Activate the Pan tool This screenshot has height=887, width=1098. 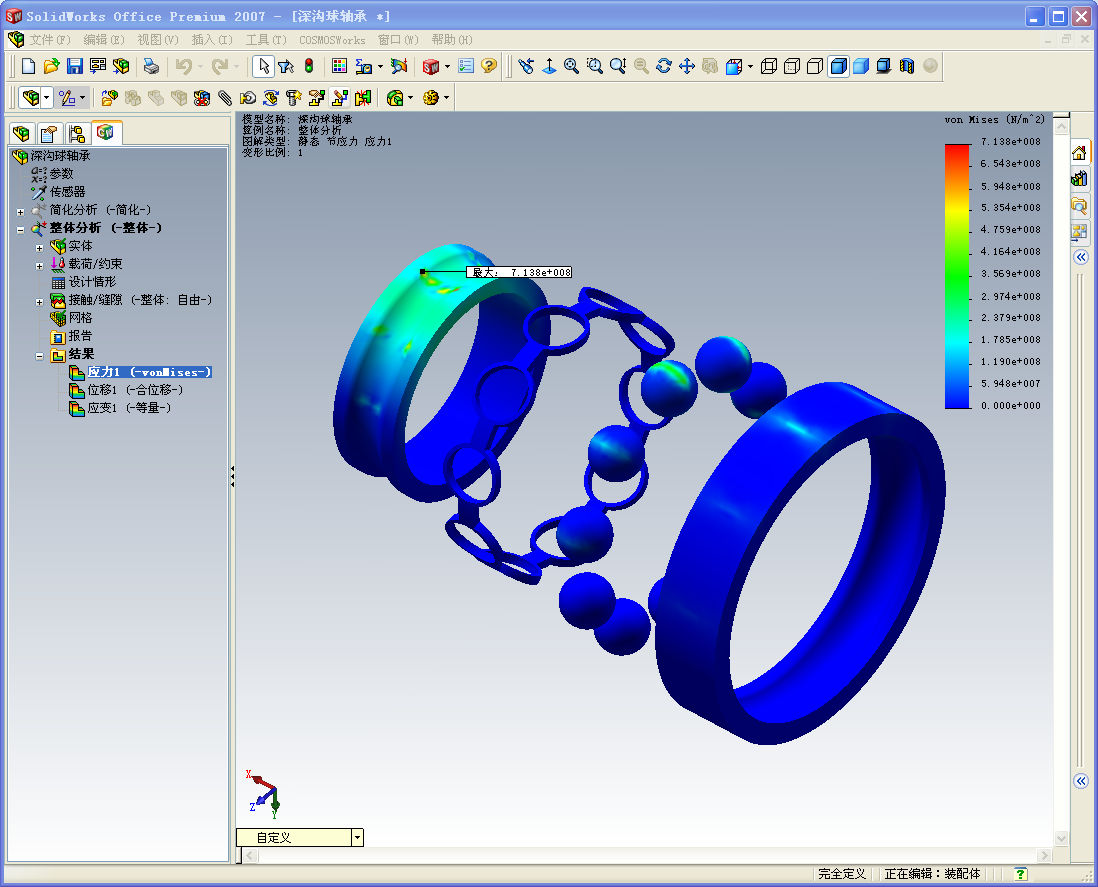pos(687,67)
